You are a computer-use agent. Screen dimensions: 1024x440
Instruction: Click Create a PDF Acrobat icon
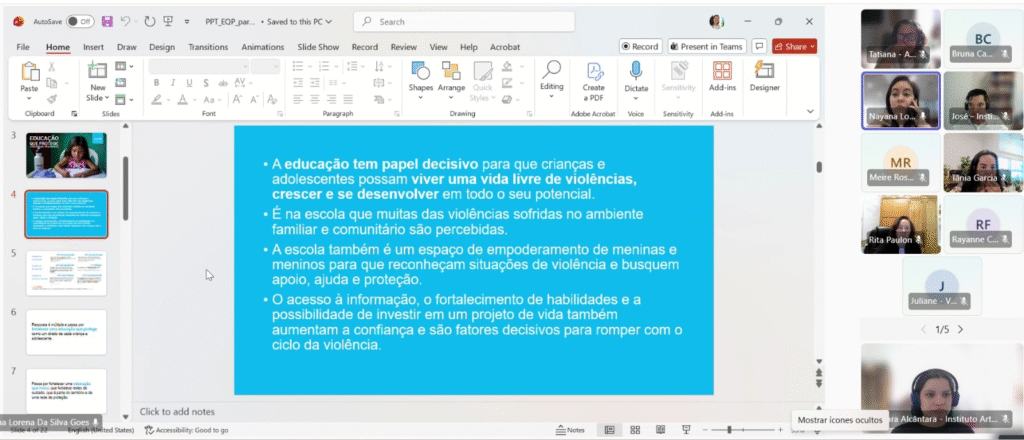coord(594,75)
